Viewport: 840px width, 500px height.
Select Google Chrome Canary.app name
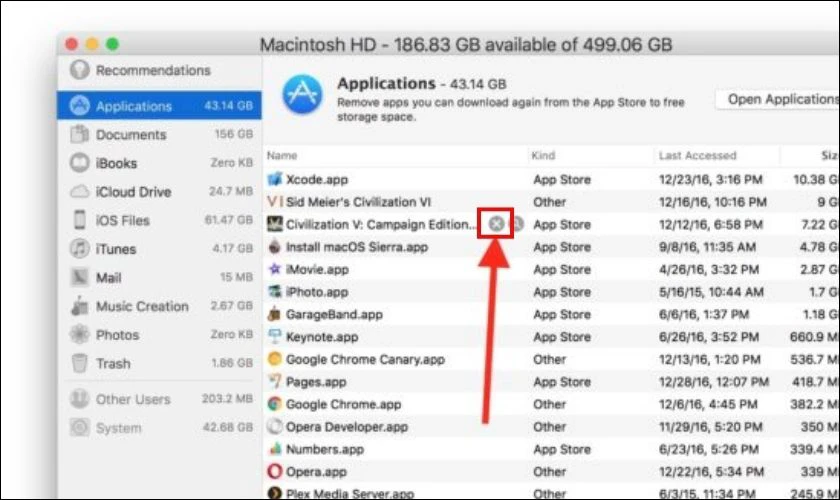365,360
